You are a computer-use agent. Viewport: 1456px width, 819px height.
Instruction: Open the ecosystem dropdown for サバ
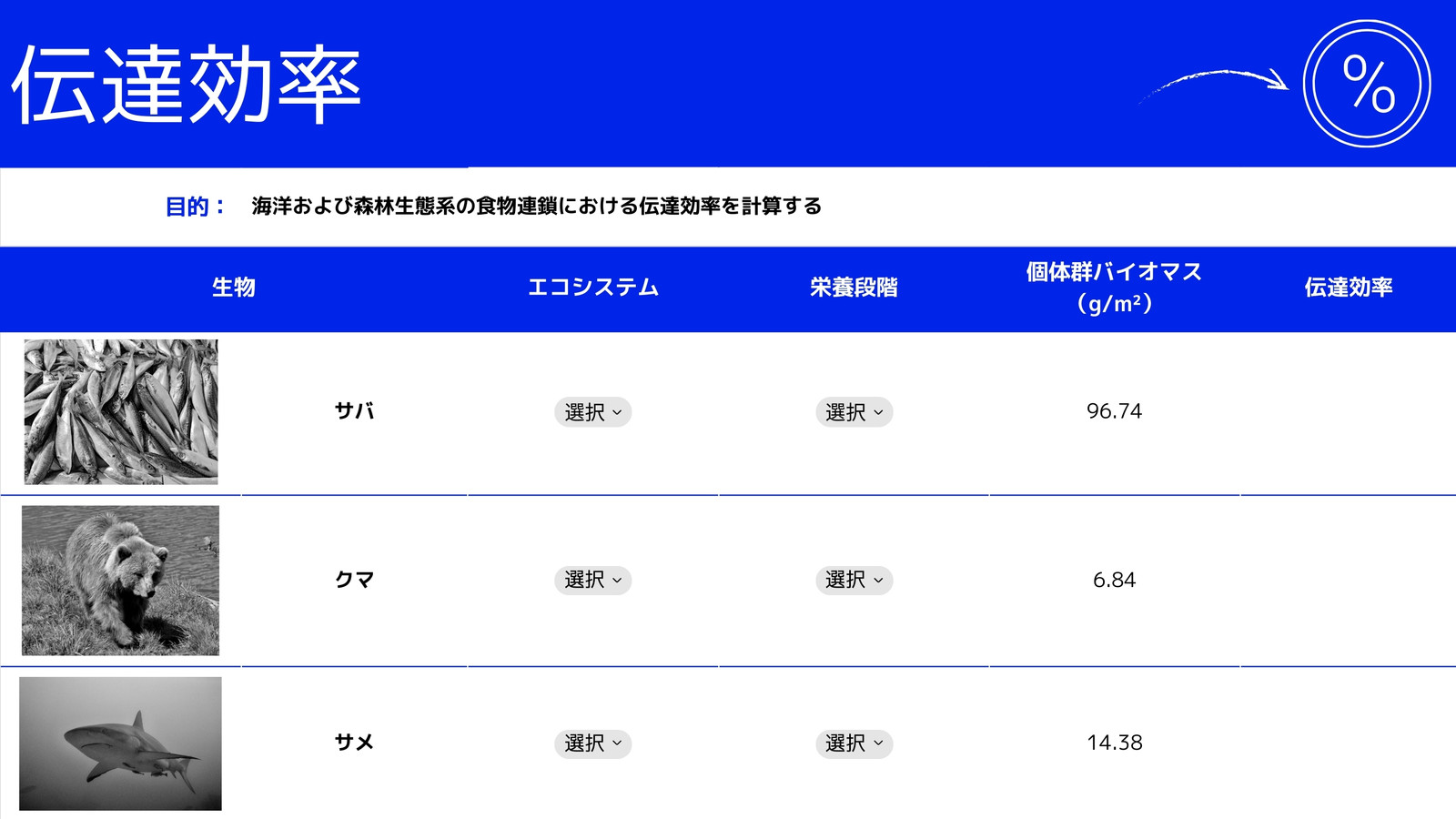point(592,412)
